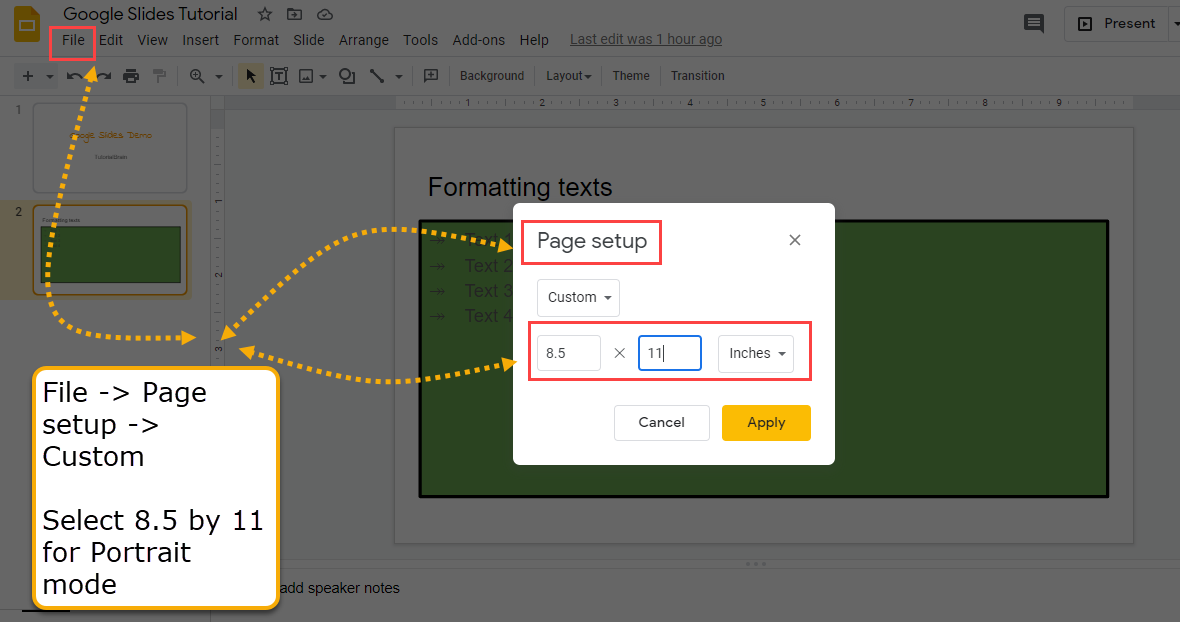The width and height of the screenshot is (1180, 622).
Task: Open the Add-ons menu
Action: [478, 40]
